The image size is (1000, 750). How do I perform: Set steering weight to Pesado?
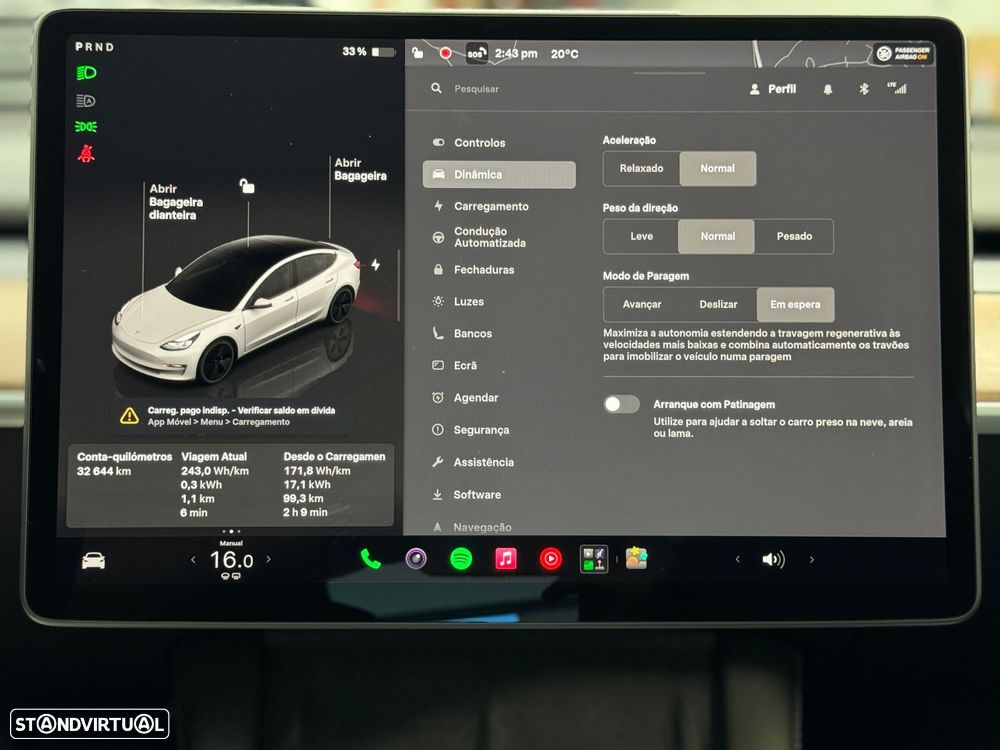794,236
